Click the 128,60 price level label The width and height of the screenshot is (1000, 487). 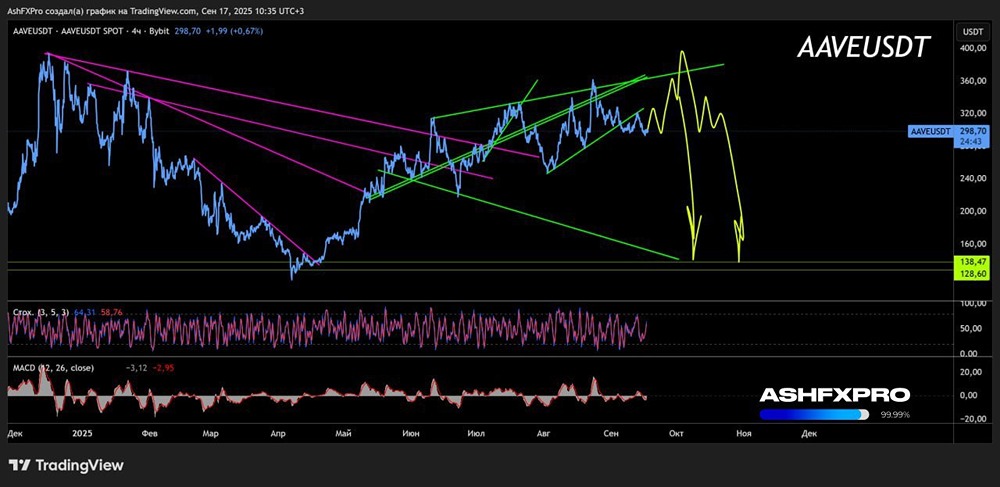pyautogui.click(x=975, y=273)
